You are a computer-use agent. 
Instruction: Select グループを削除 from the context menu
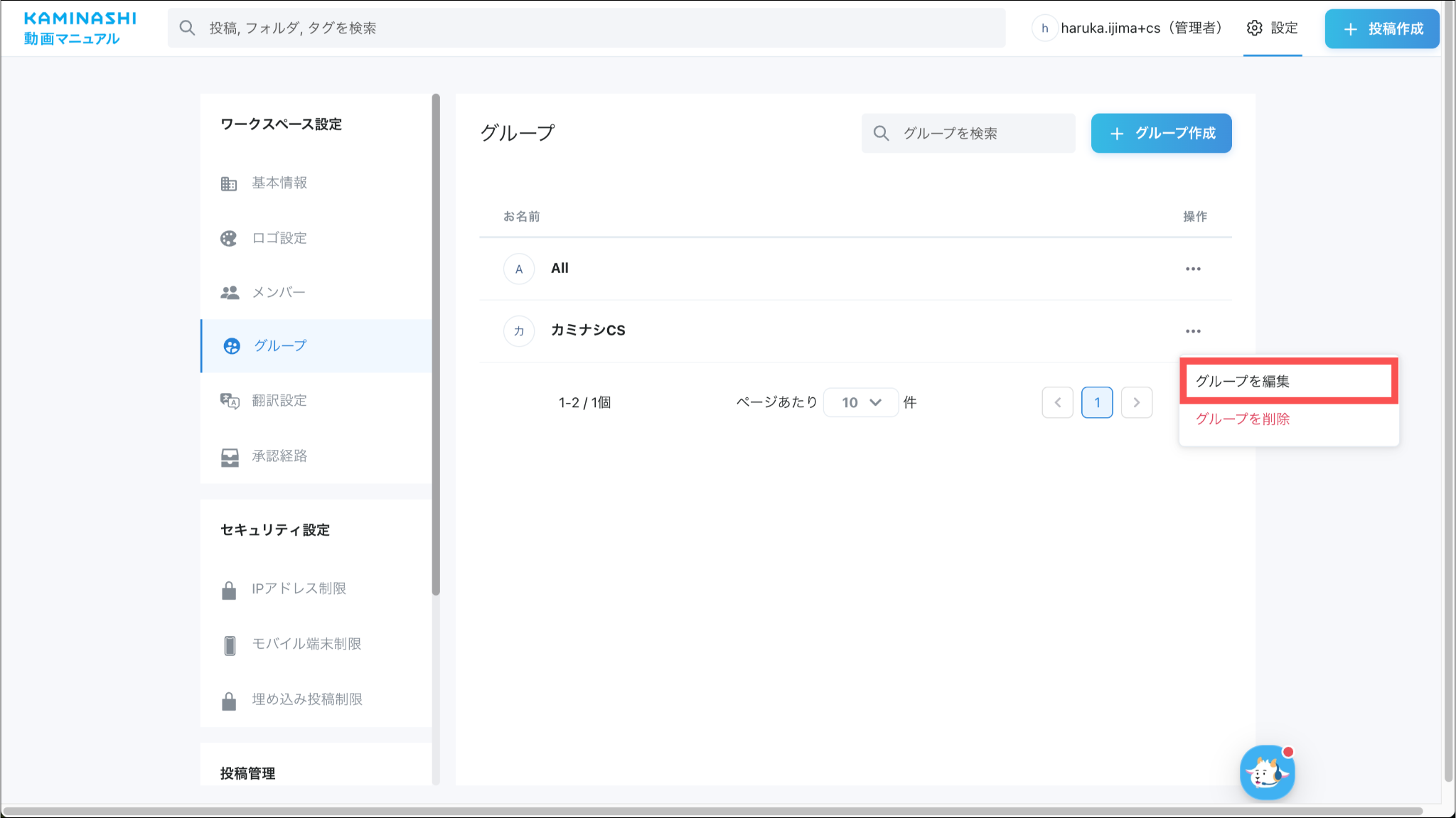pos(1242,419)
